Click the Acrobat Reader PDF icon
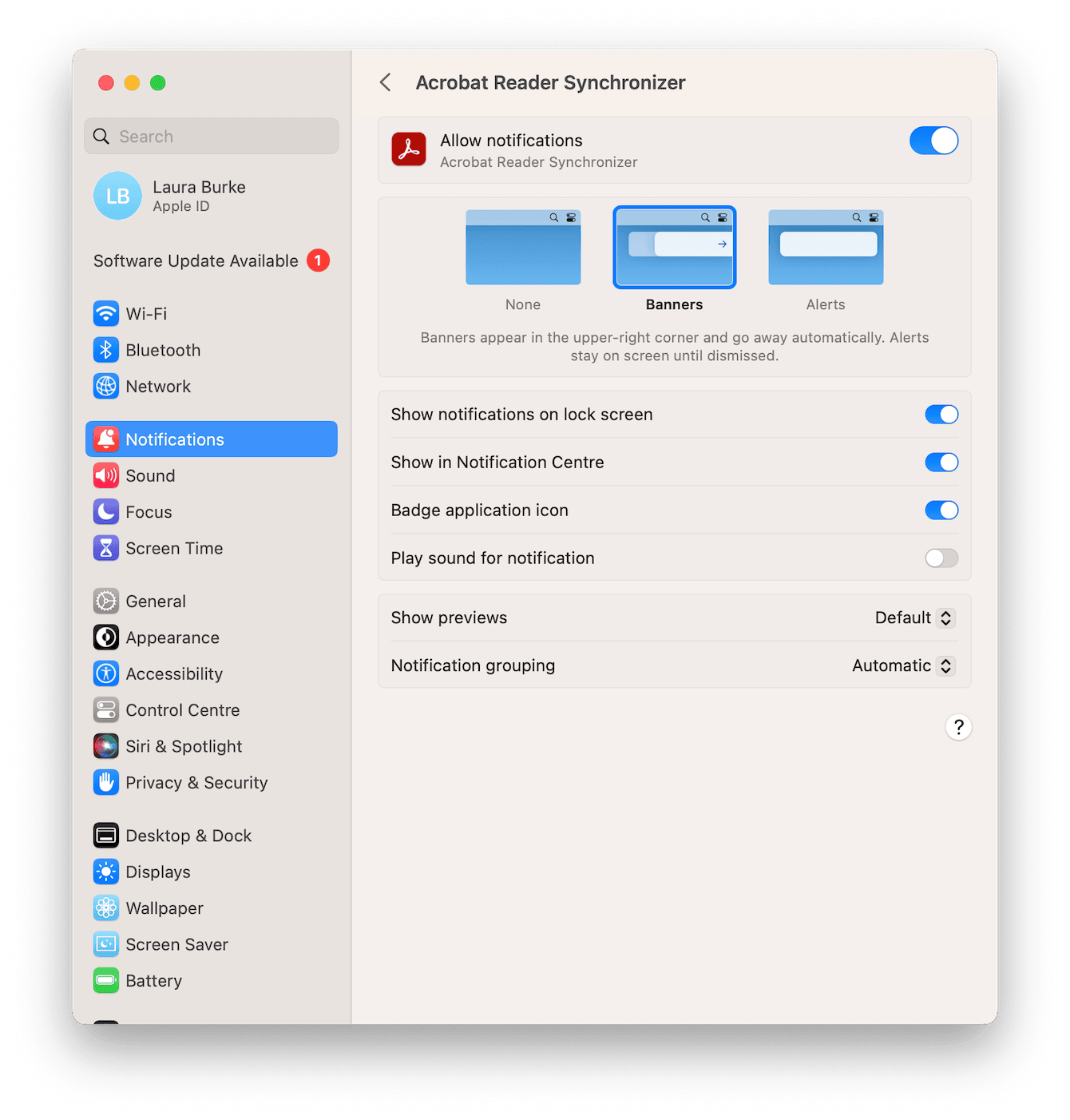This screenshot has width=1070, height=1120. (x=408, y=149)
